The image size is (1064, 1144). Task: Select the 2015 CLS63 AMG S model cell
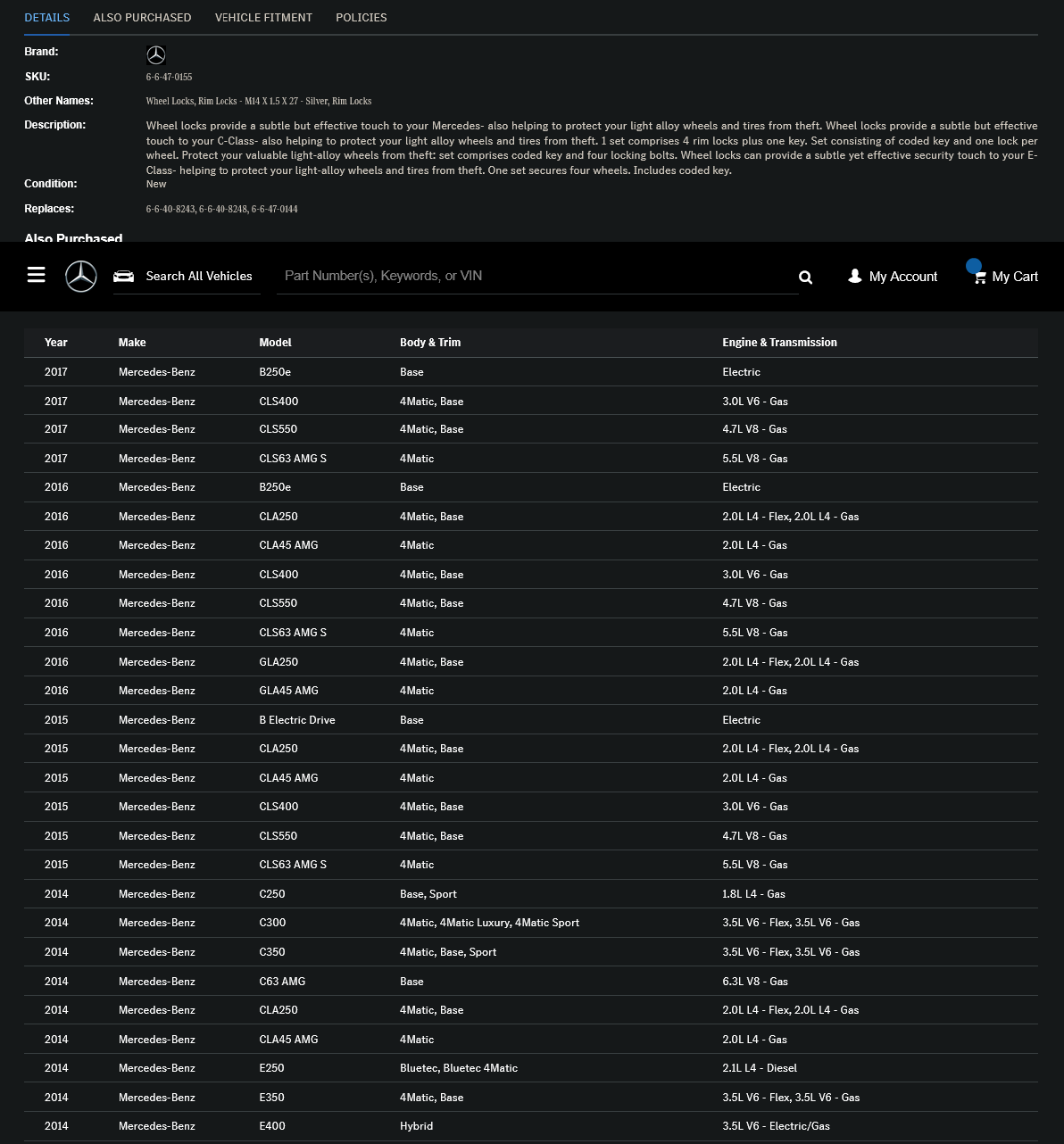(x=293, y=865)
